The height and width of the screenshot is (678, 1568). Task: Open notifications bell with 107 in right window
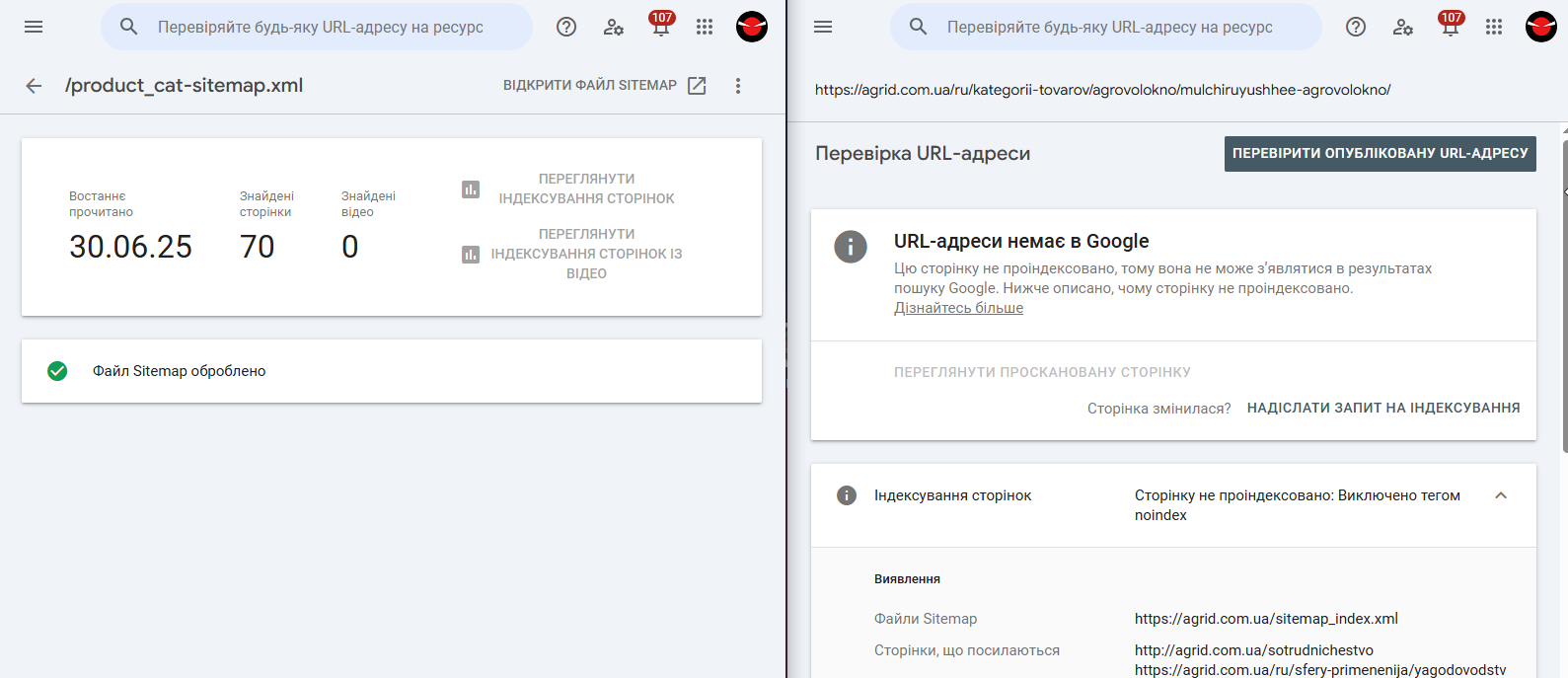tap(1450, 25)
